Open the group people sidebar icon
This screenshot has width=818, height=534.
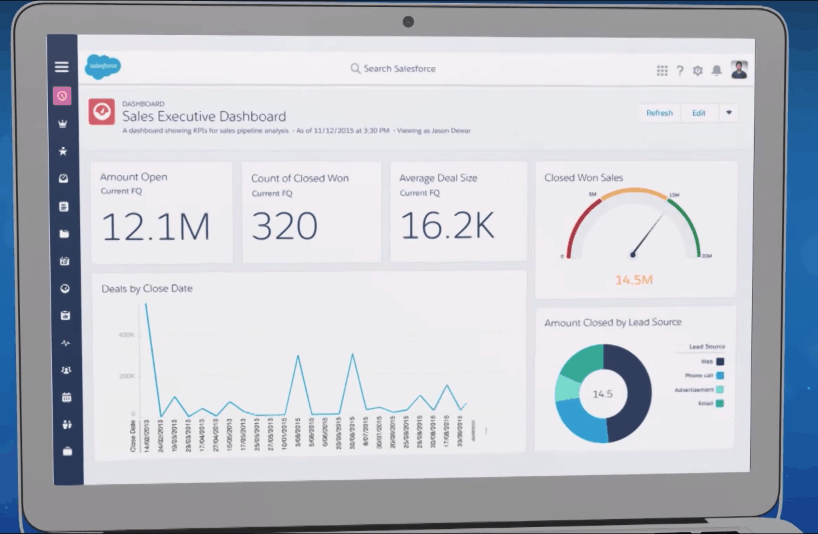(66, 370)
